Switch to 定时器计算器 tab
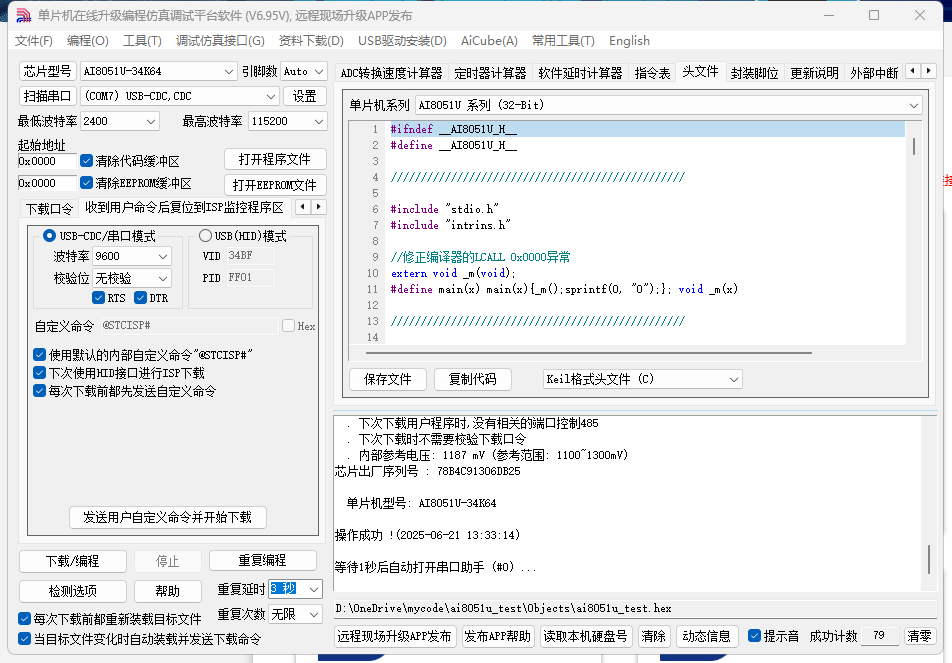 490,73
